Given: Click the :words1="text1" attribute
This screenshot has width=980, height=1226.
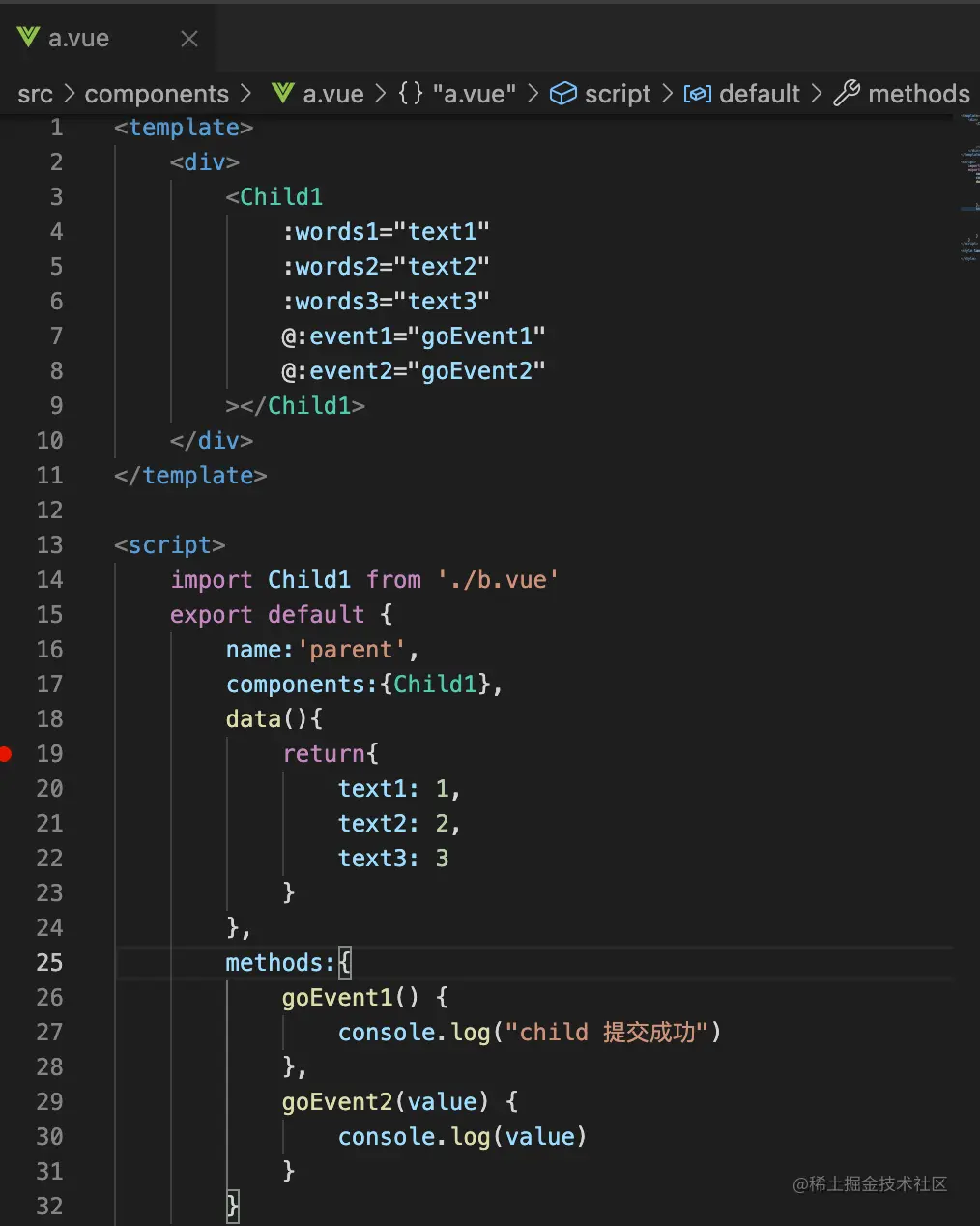Looking at the screenshot, I should (x=387, y=232).
